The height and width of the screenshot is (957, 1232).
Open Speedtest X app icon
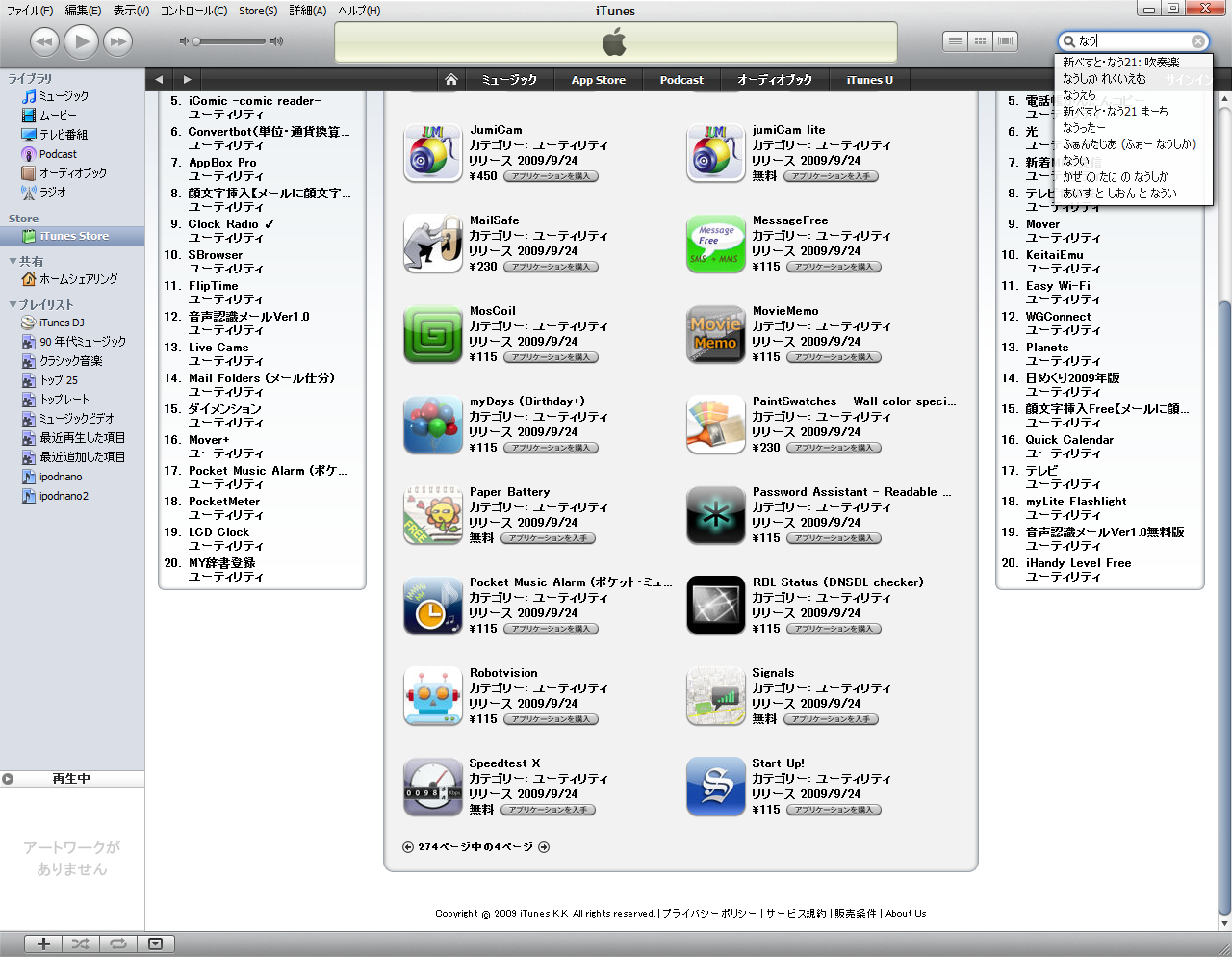point(432,787)
